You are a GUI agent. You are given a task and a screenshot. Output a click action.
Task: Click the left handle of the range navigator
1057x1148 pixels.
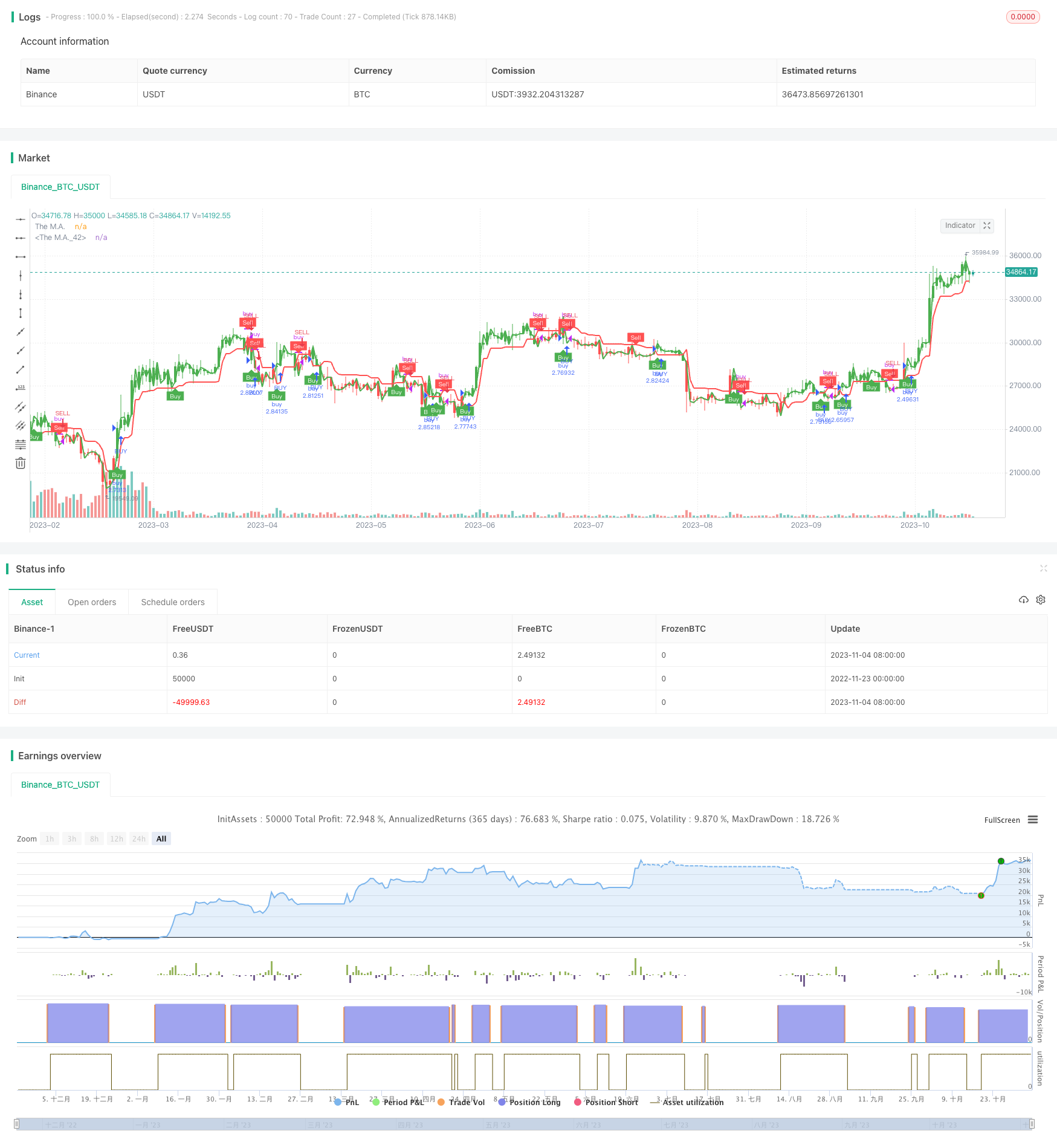click(x=17, y=1124)
